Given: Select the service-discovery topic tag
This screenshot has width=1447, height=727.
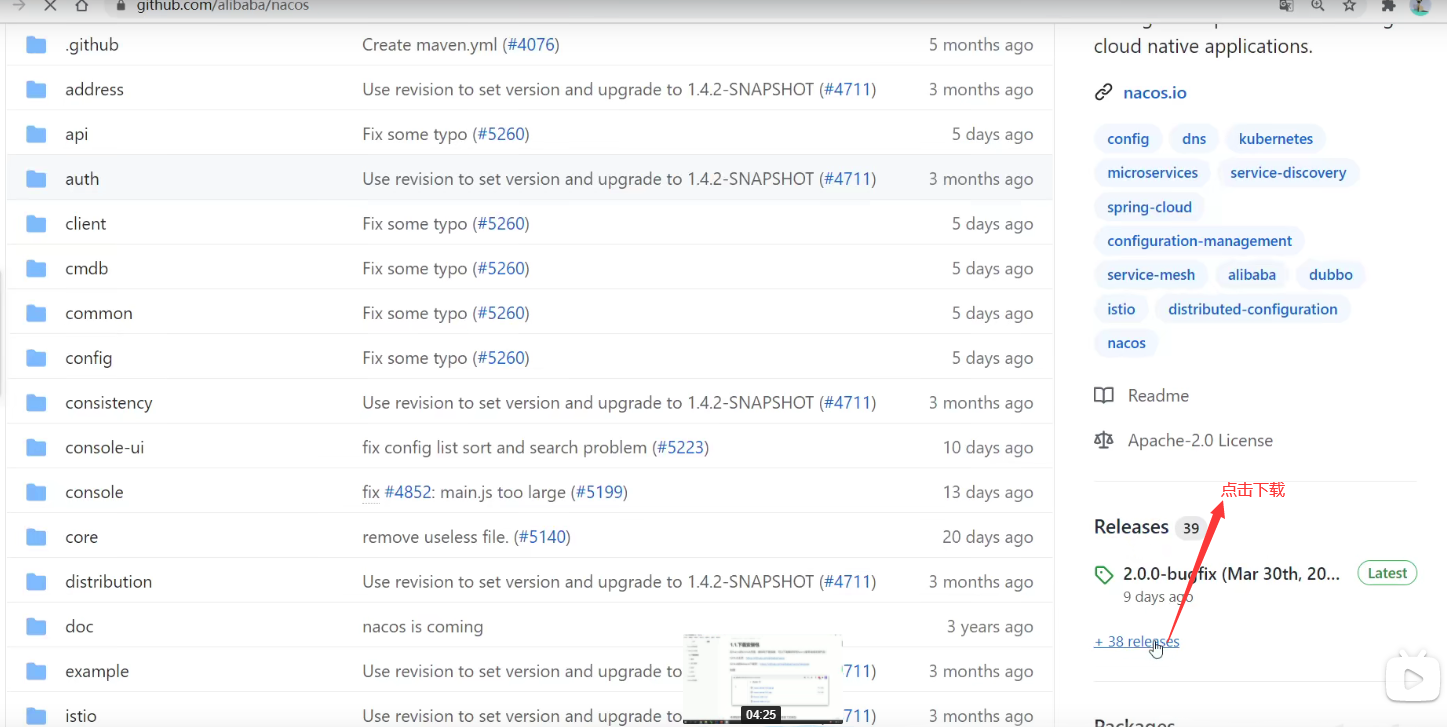Looking at the screenshot, I should tap(1288, 173).
